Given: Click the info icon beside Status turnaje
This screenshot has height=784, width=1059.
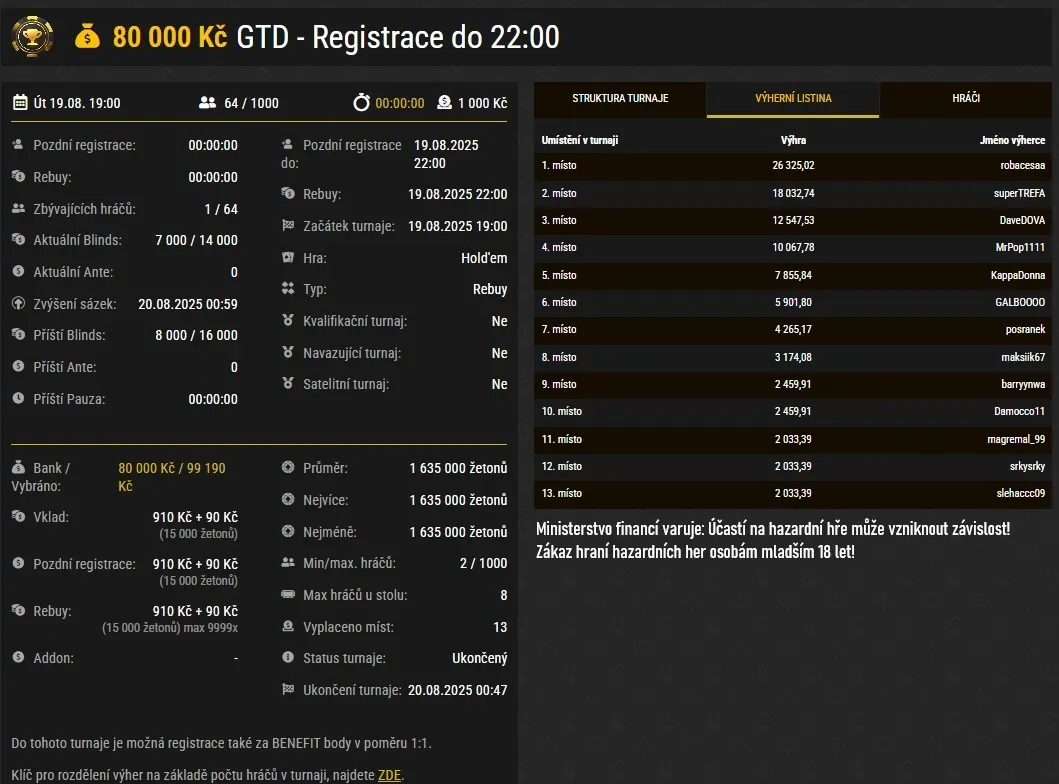Looking at the screenshot, I should click(288, 658).
